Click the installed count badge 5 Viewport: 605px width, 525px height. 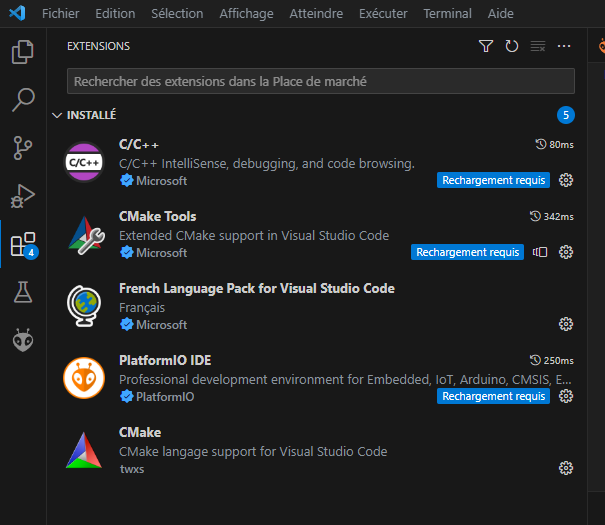(x=566, y=115)
